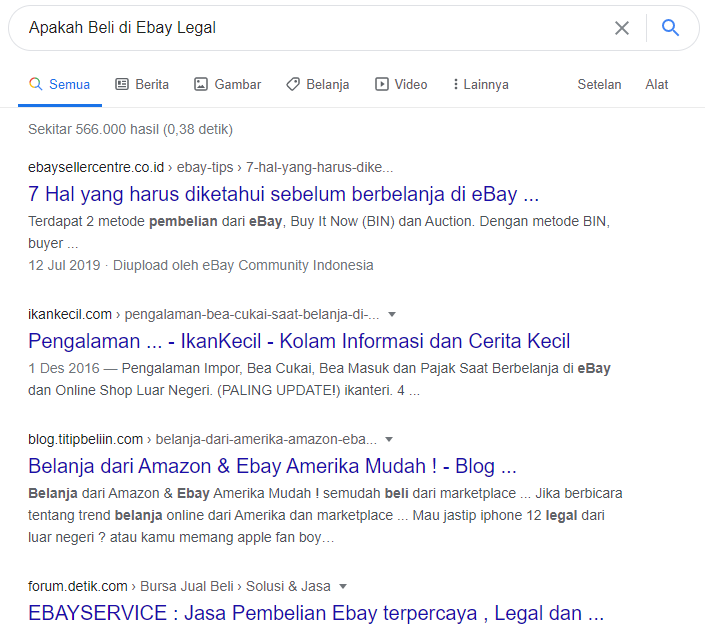
Task: Select the Semua tab
Action: (x=60, y=85)
